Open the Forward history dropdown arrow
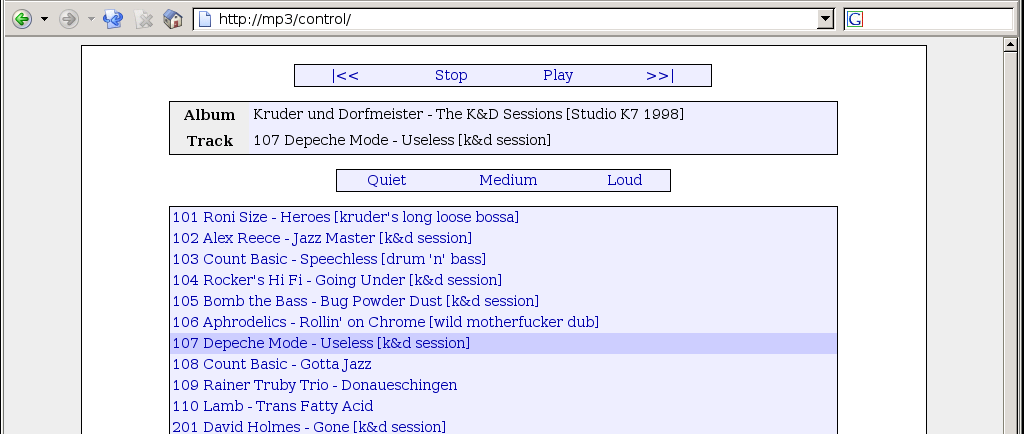 [91, 20]
